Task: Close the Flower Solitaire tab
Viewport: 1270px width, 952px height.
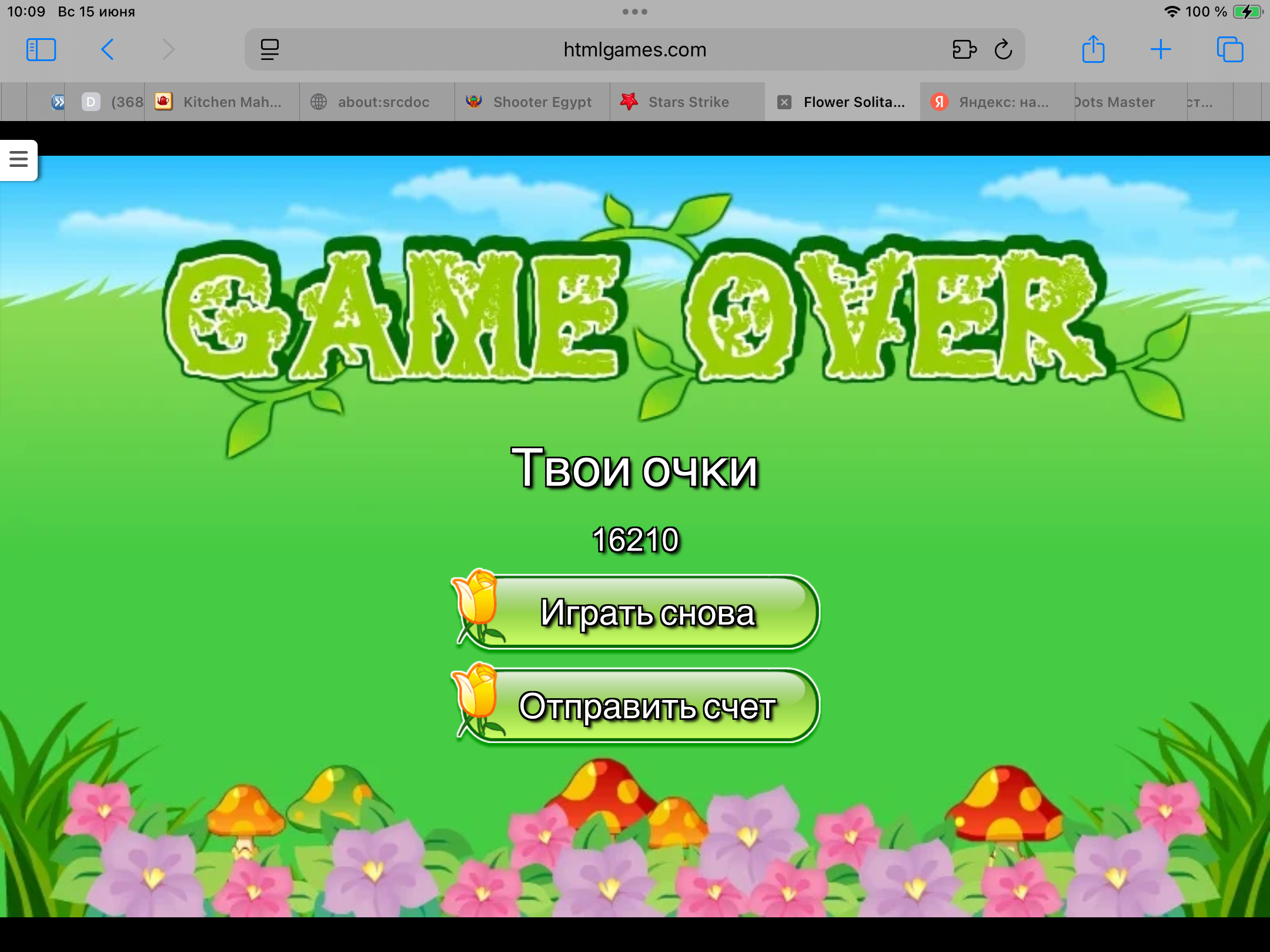Action: [x=784, y=102]
